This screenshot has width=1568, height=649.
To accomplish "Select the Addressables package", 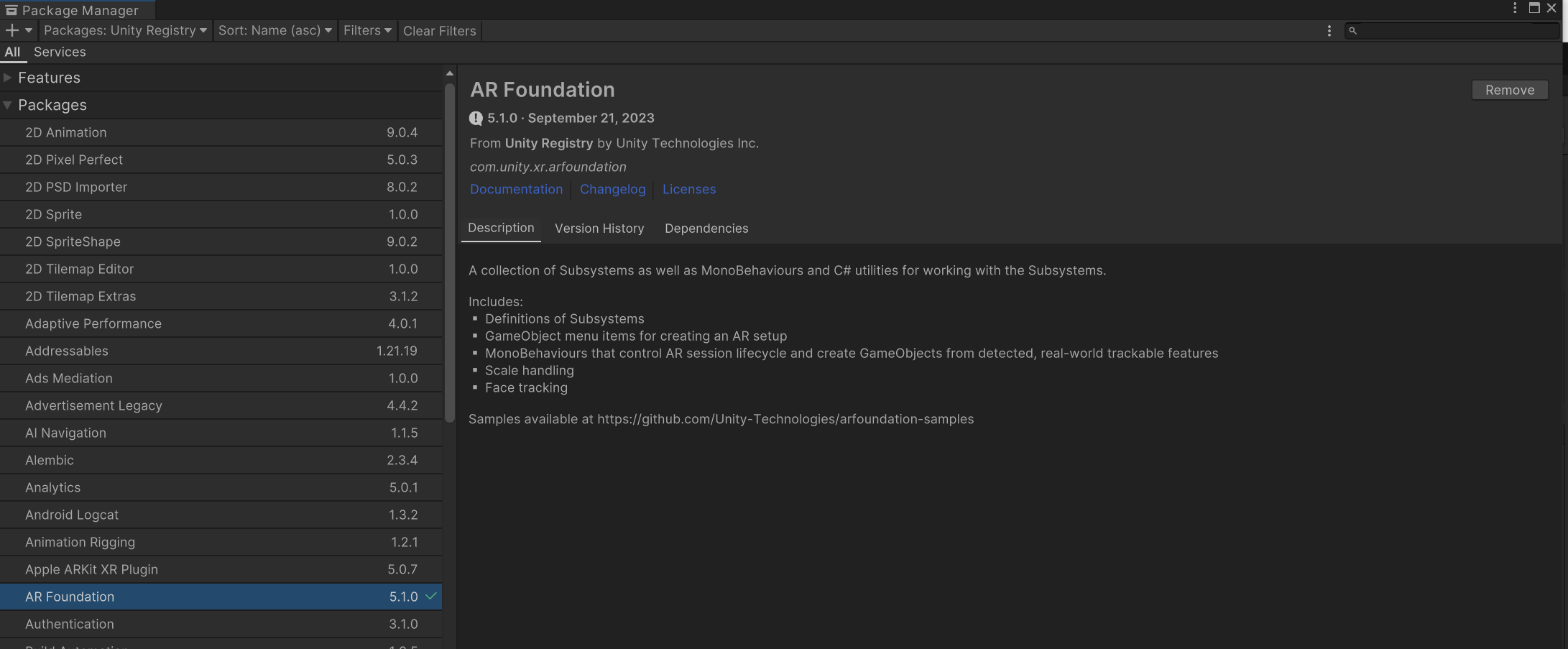I will click(221, 351).
